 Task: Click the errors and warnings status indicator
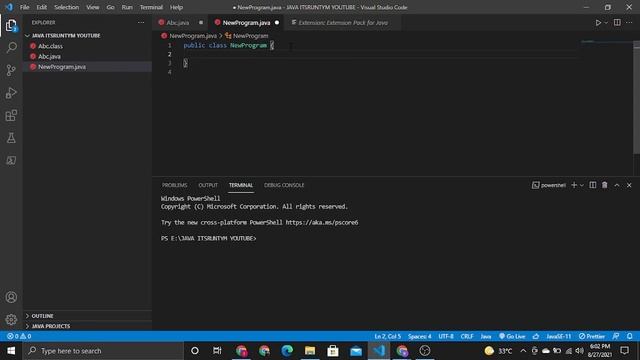19,336
